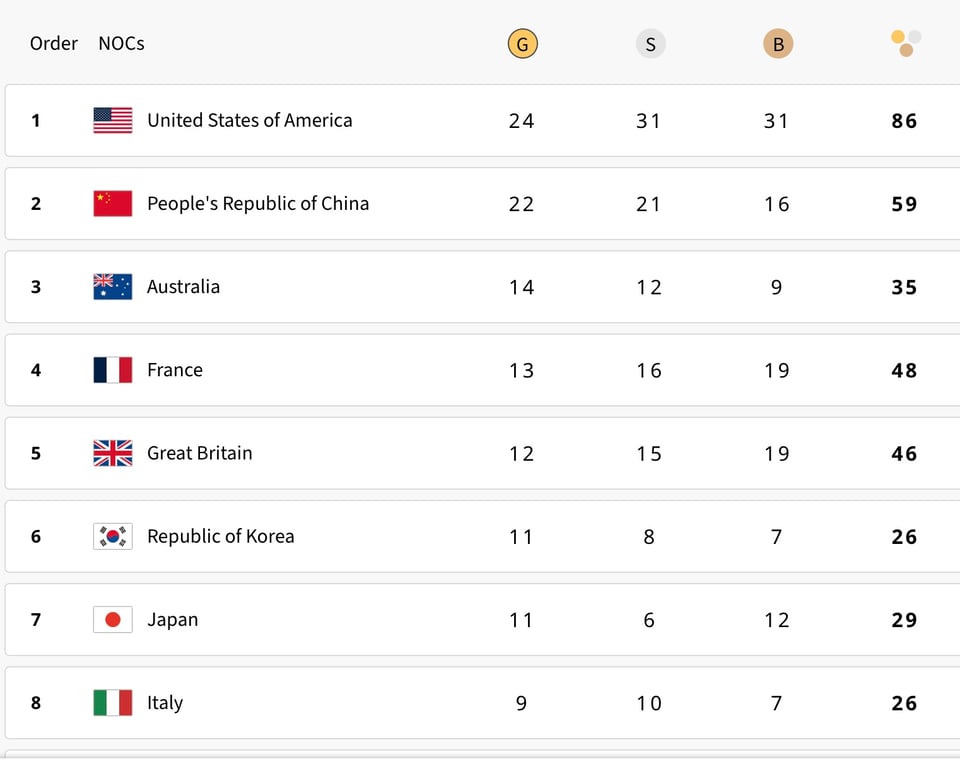Click the NOCs column header

(121, 43)
